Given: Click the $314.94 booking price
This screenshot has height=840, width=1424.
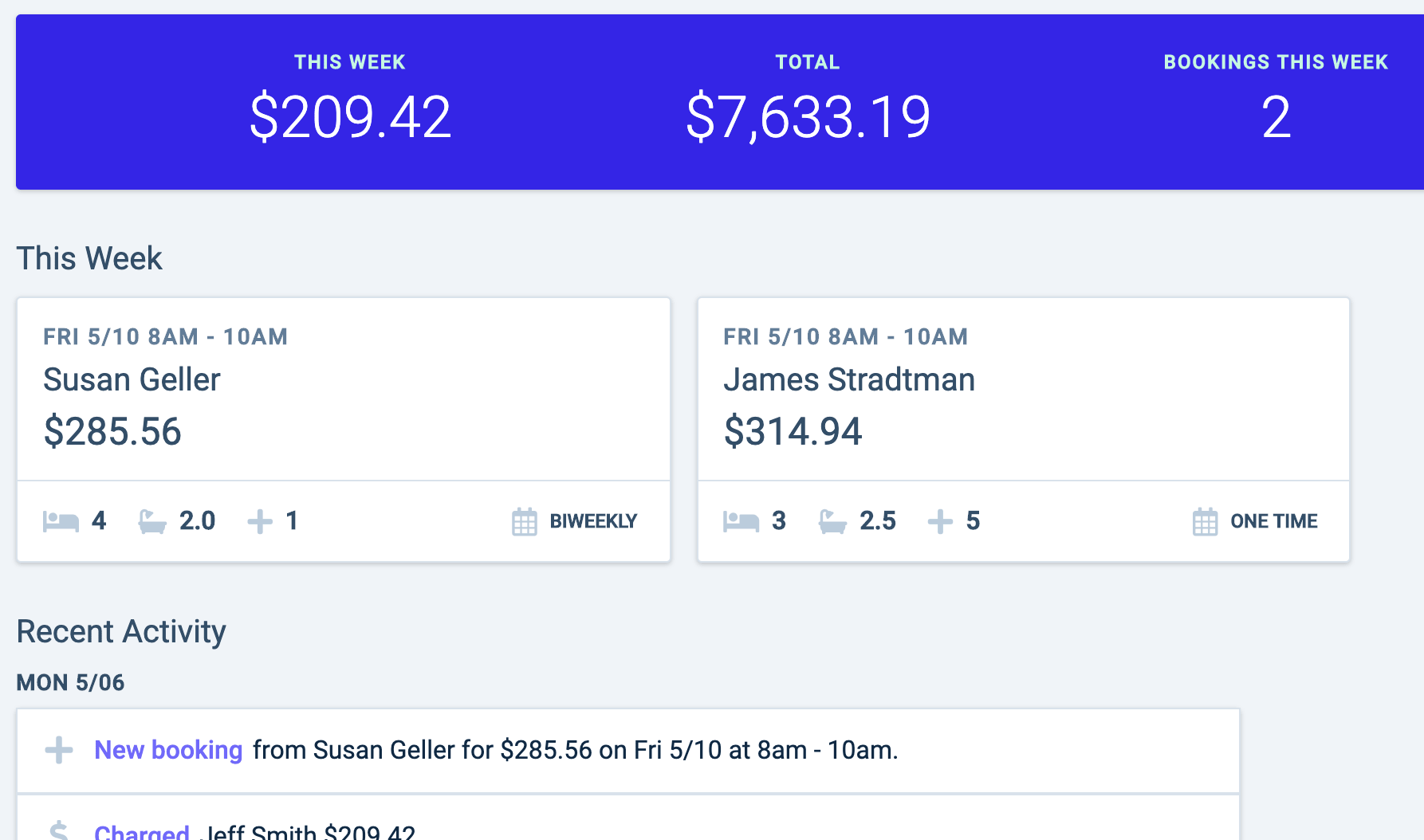Looking at the screenshot, I should pos(793,432).
